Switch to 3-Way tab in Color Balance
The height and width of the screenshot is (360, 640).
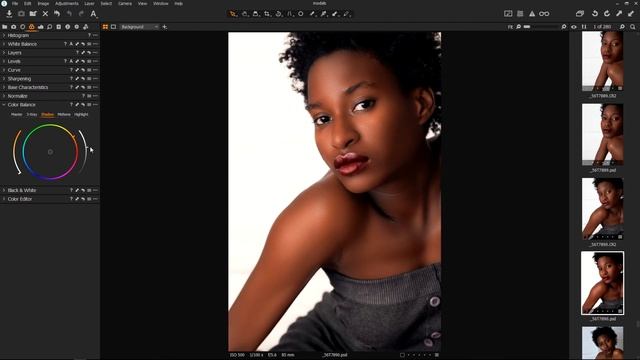point(32,115)
